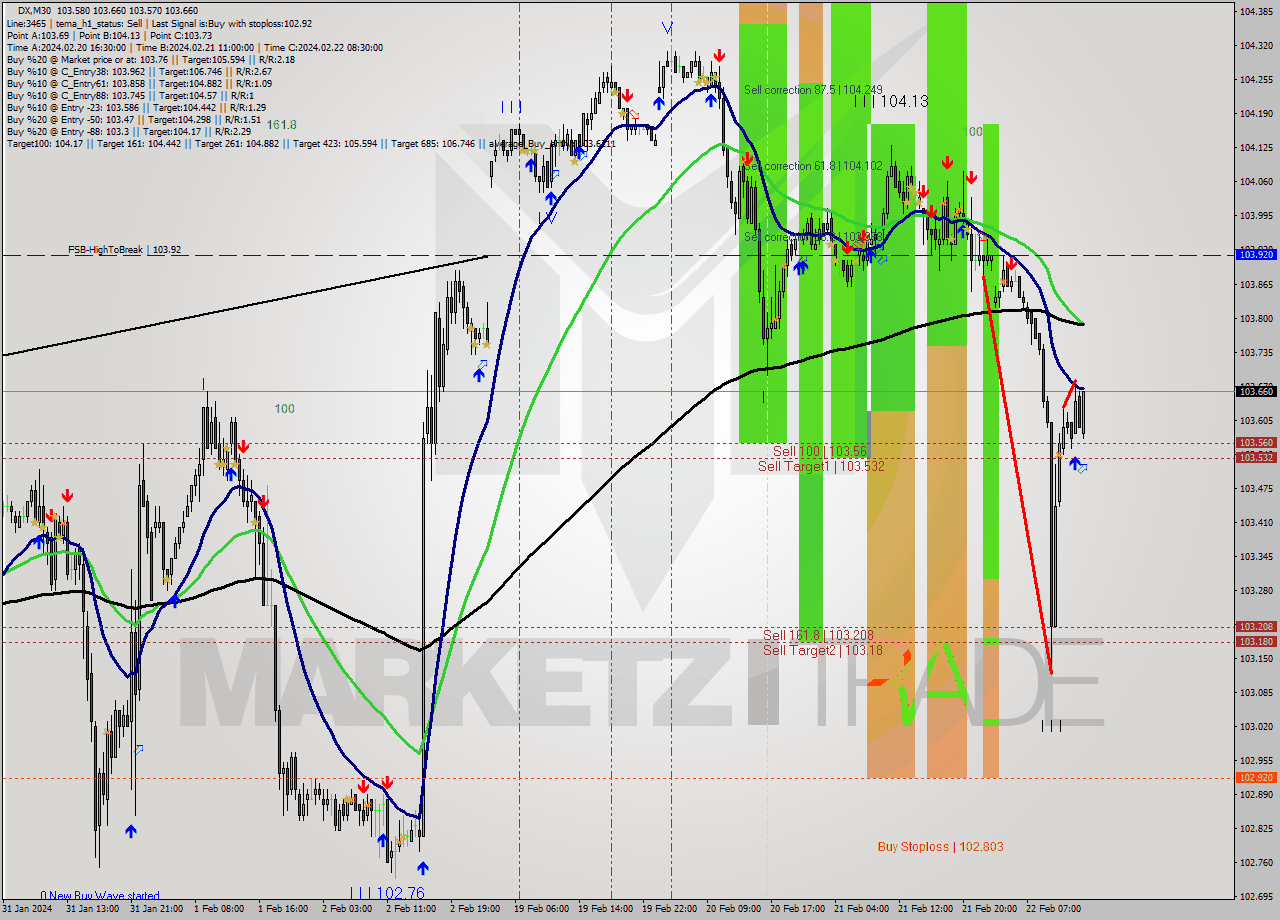Click the '1 Feb 08:00' time axis label
This screenshot has width=1280, height=920.
[218, 909]
